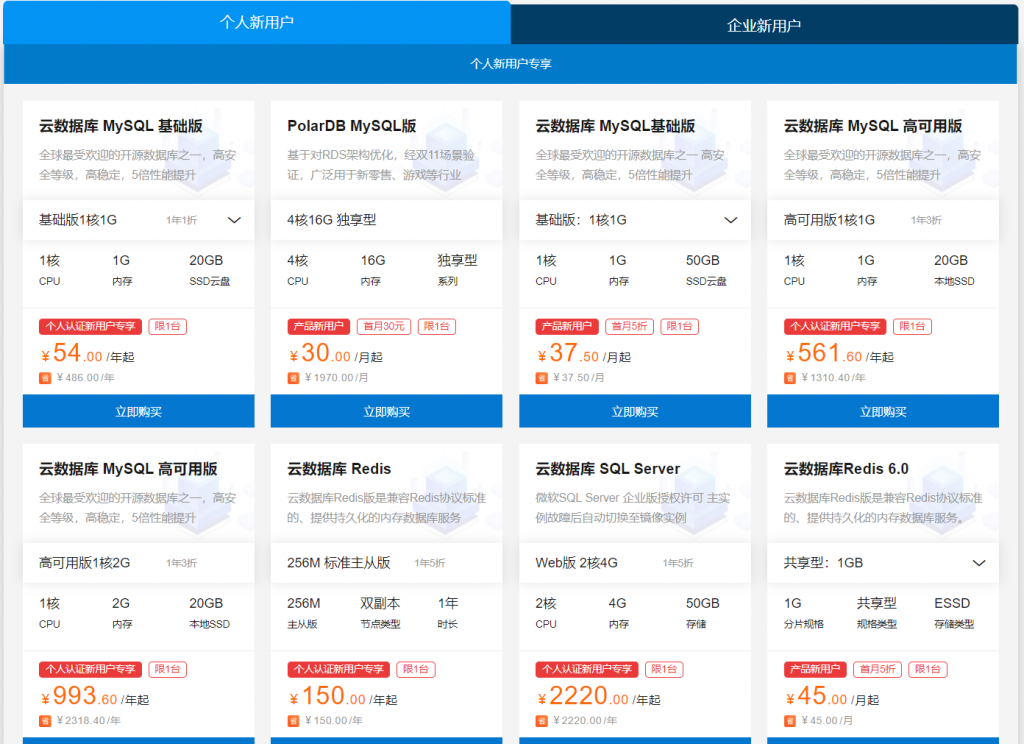Buy the ¥54.00 MySQL 基础版 plan
Image resolution: width=1024 pixels, height=744 pixels.
[138, 412]
